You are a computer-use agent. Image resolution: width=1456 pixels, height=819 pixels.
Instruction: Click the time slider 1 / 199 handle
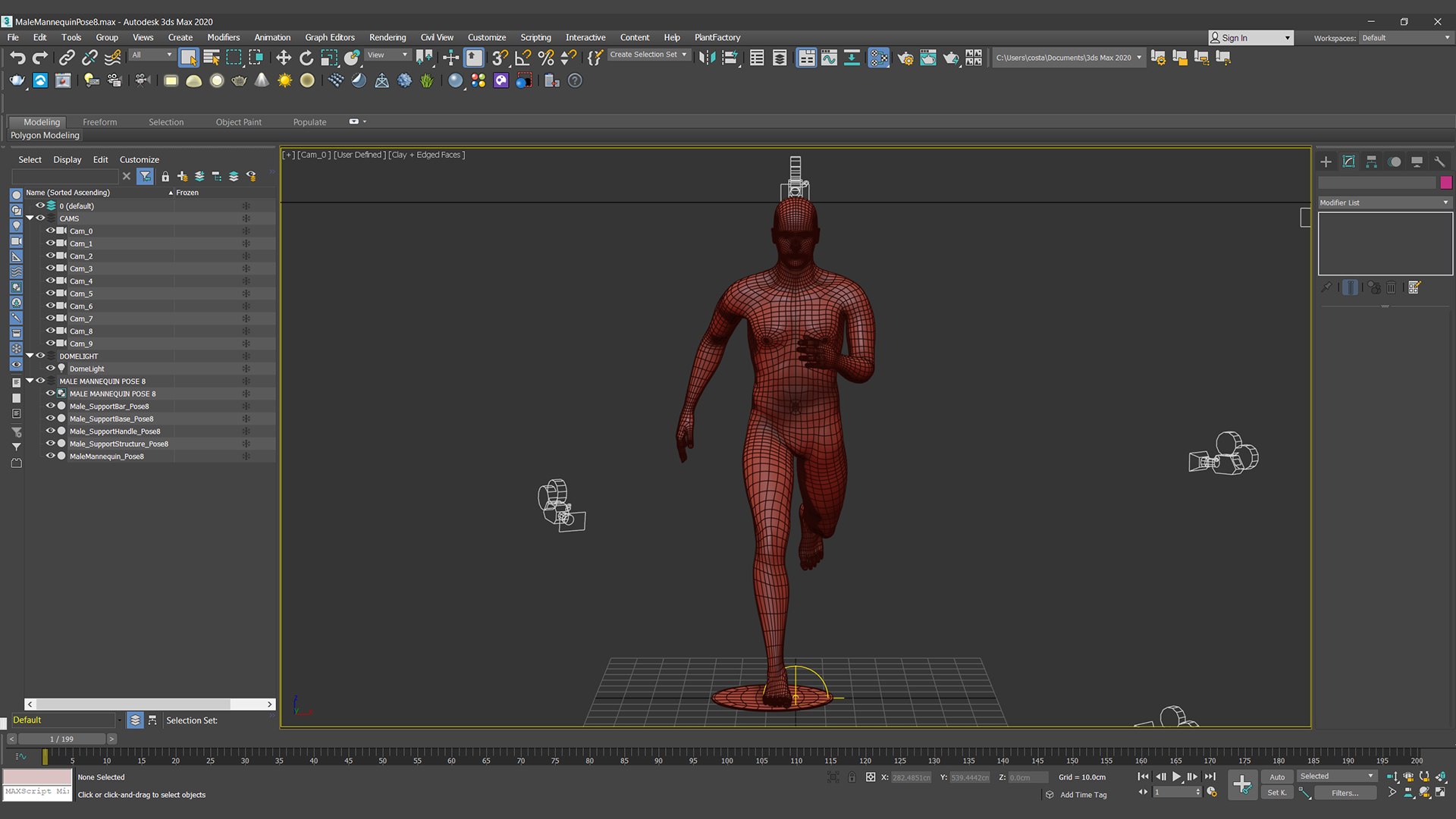pyautogui.click(x=62, y=739)
